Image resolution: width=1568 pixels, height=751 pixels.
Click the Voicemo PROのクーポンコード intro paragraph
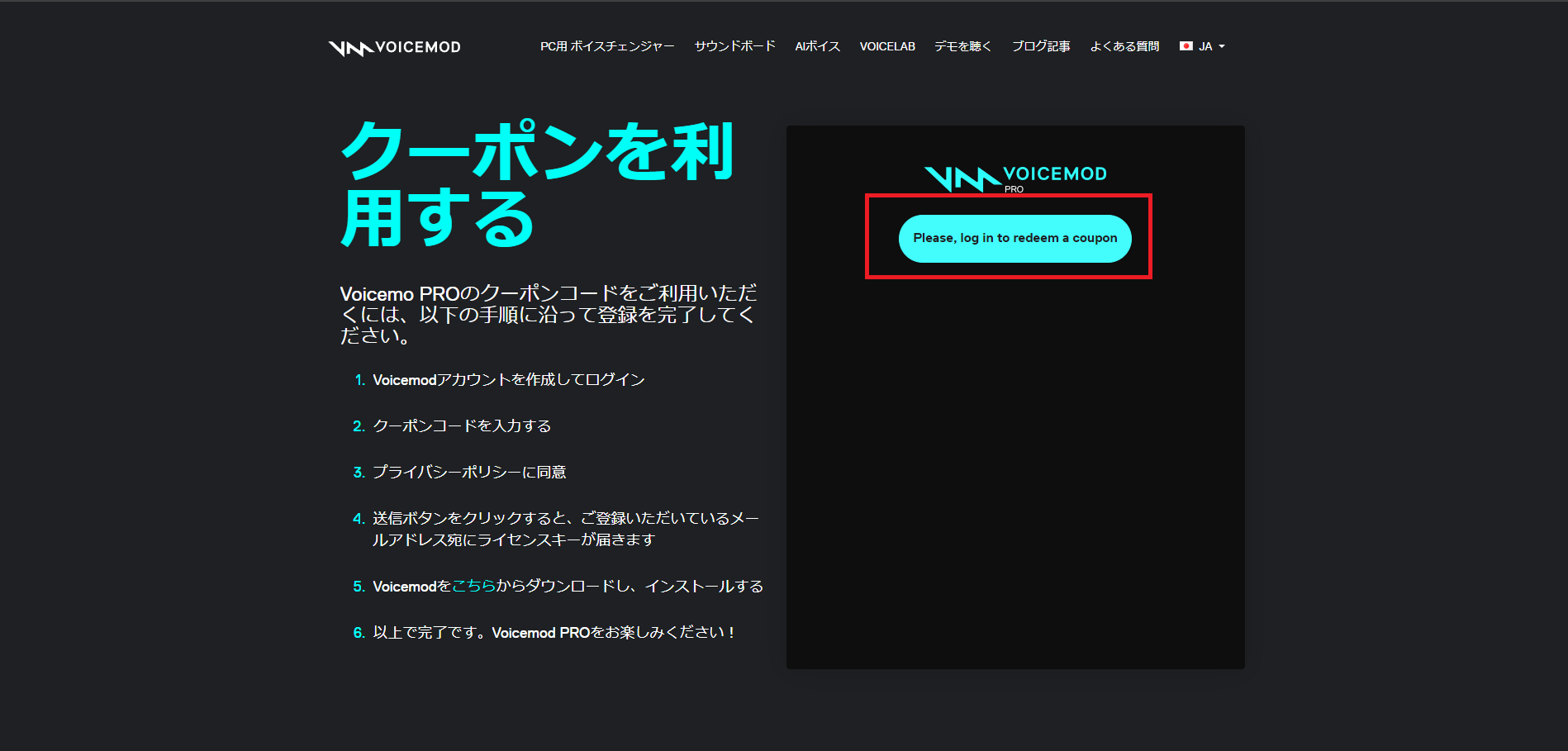(x=549, y=314)
